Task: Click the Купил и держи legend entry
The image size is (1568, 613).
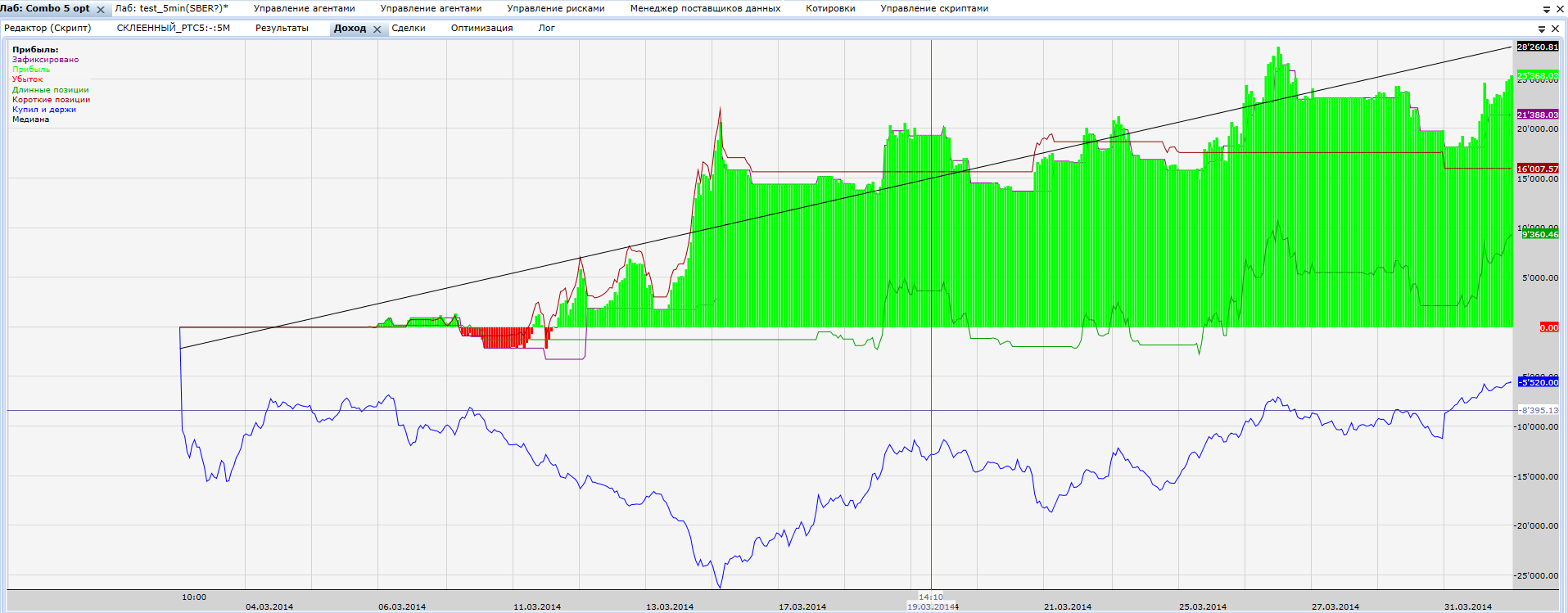Action: 44,110
